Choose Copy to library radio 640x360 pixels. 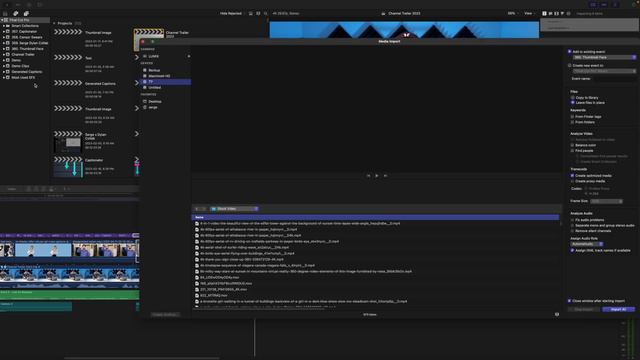pyautogui.click(x=573, y=98)
